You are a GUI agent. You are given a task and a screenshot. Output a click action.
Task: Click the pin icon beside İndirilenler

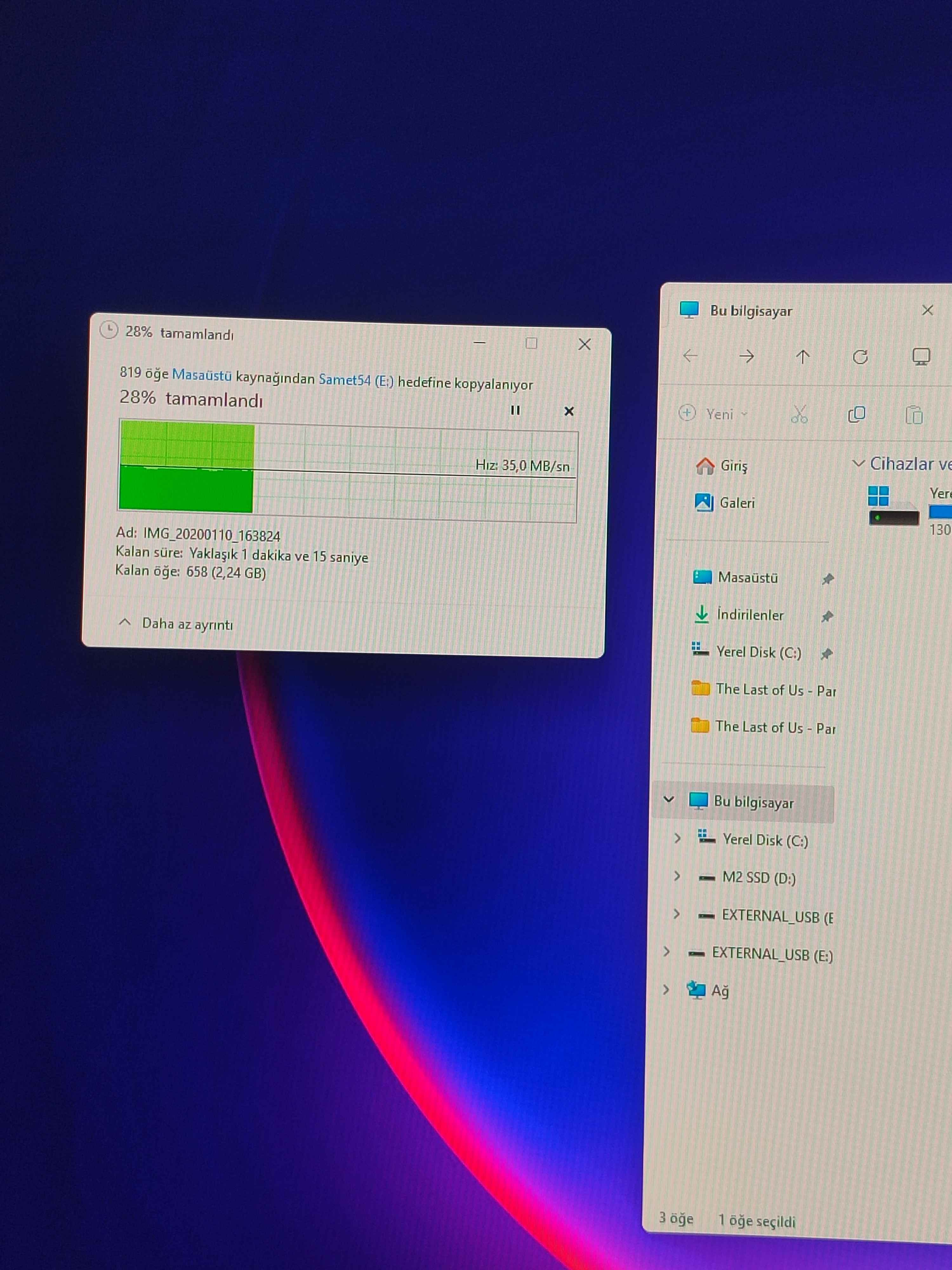pyautogui.click(x=826, y=616)
